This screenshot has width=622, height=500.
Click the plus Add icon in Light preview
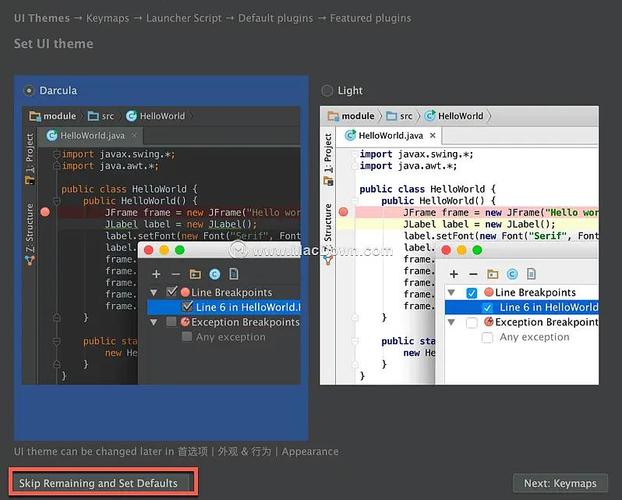pos(454,274)
